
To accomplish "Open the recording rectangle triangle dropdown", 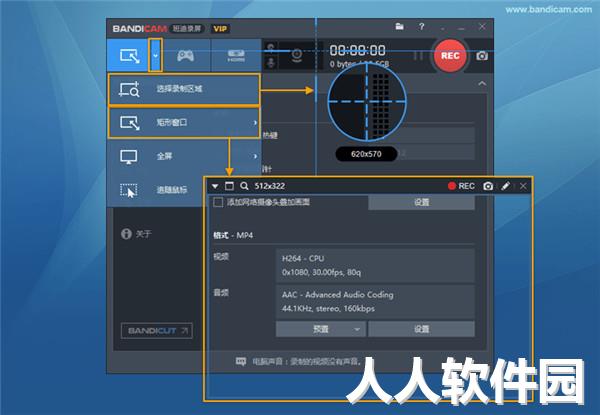I will pyautogui.click(x=215, y=186).
